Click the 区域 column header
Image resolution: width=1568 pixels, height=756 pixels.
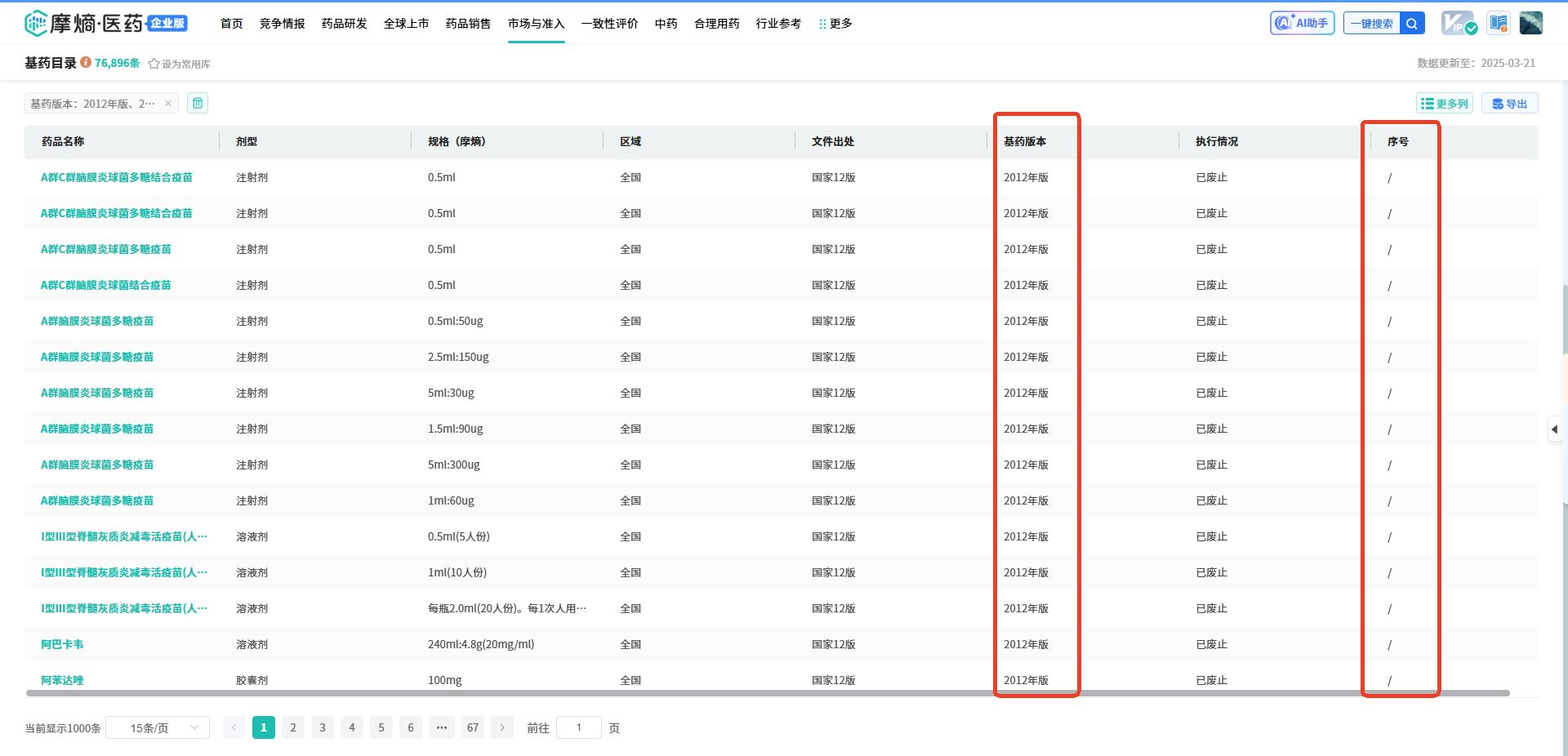pos(630,141)
